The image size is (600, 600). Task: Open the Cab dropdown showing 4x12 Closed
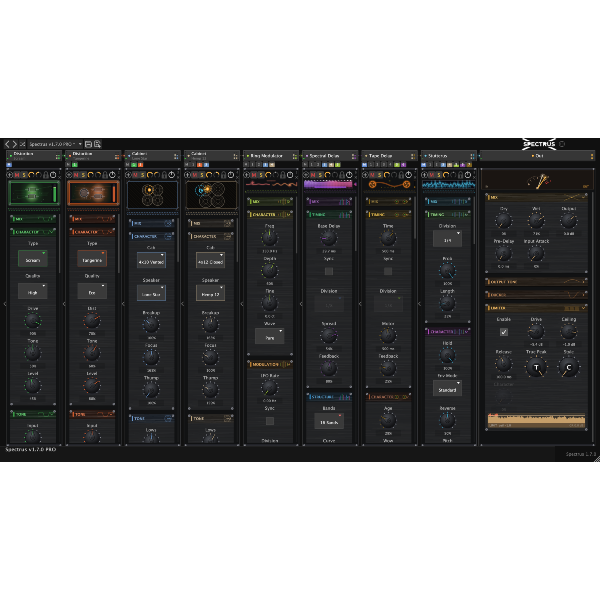210,261
